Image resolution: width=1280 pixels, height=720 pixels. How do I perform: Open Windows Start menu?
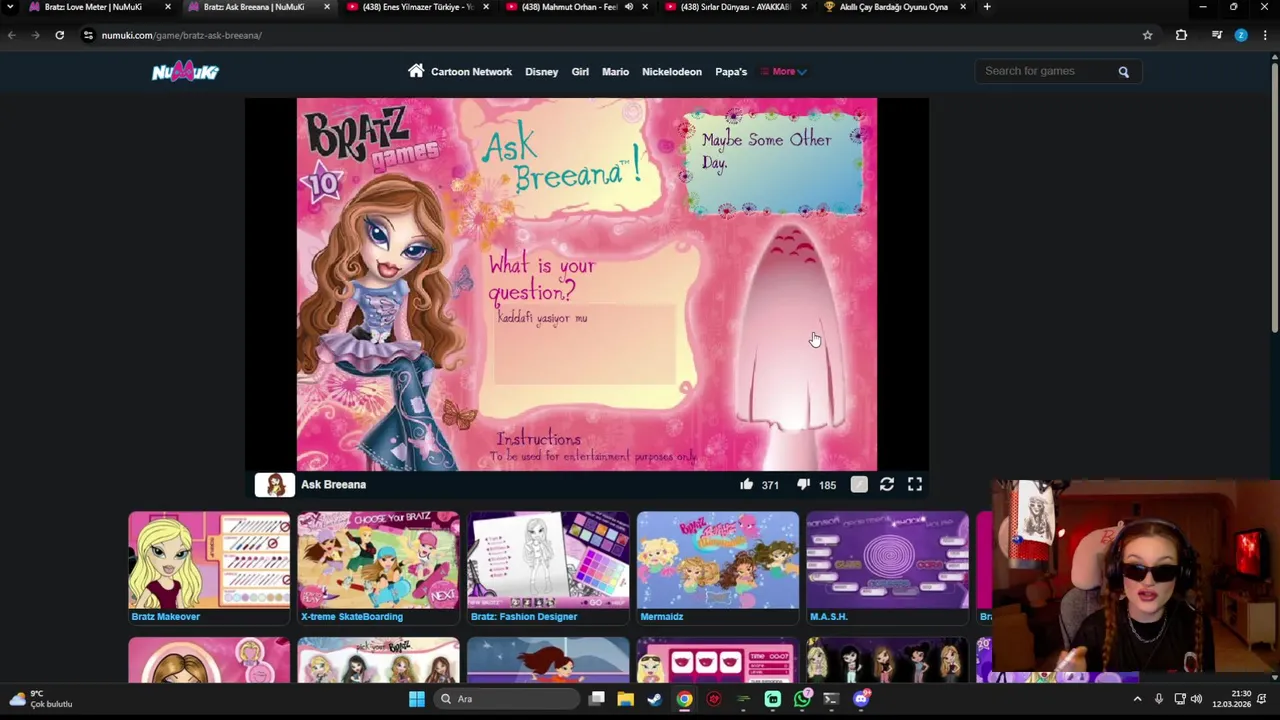click(417, 699)
